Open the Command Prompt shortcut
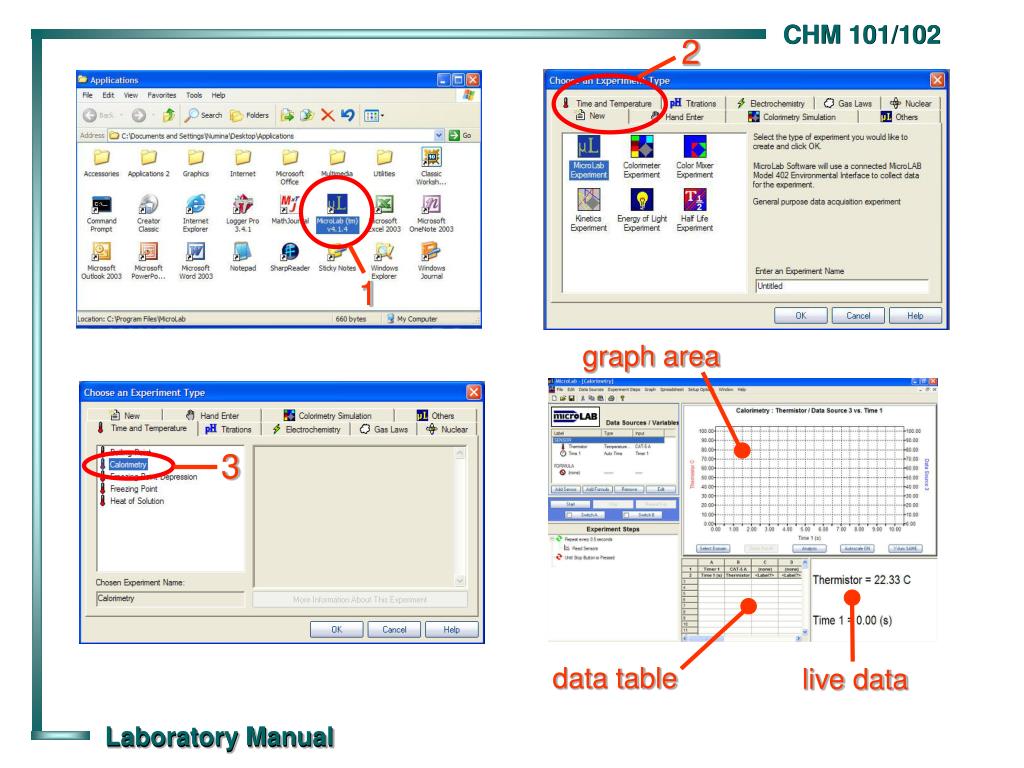The image size is (1024, 768). click(x=101, y=214)
